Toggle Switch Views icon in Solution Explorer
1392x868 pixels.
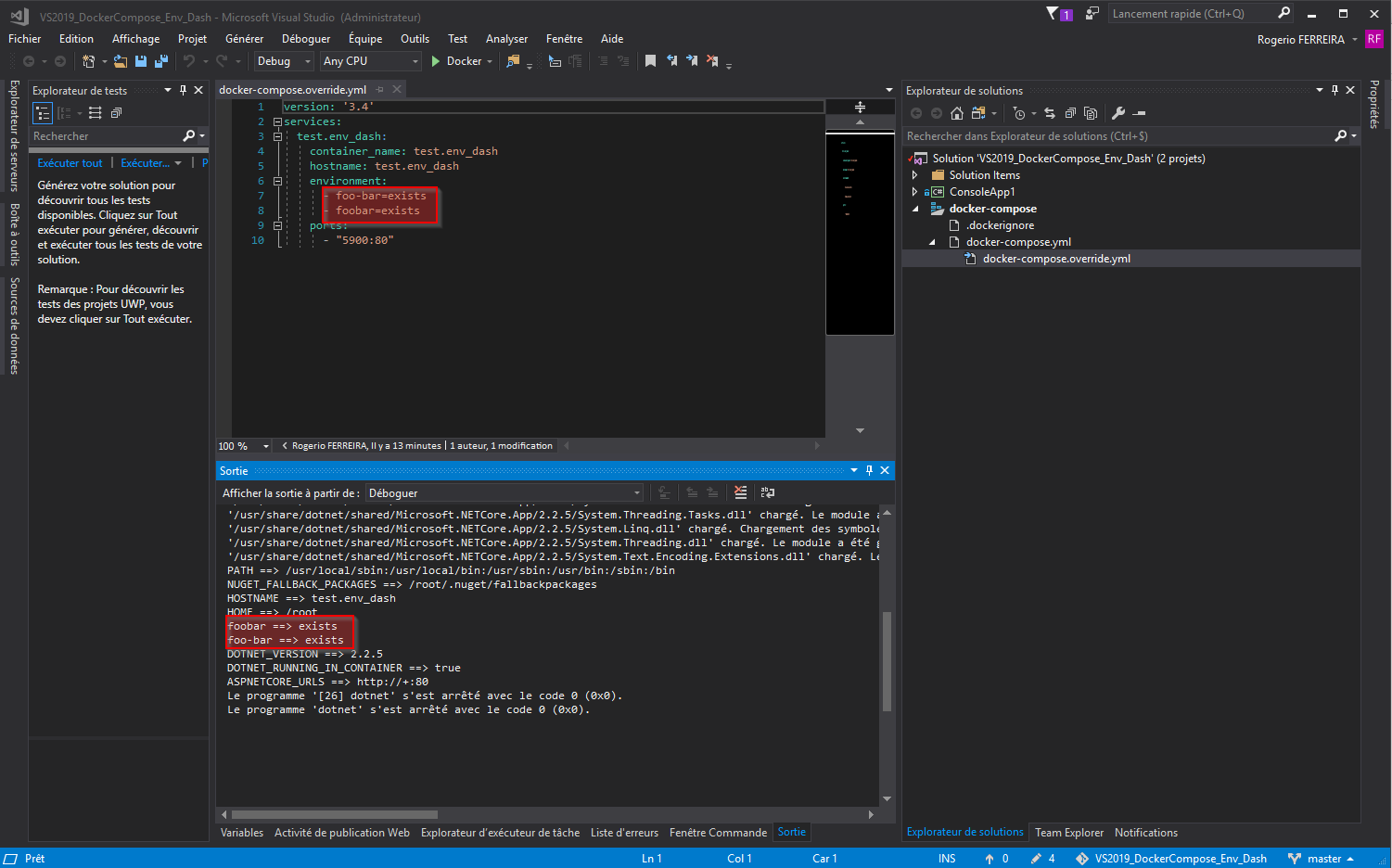pyautogui.click(x=977, y=113)
